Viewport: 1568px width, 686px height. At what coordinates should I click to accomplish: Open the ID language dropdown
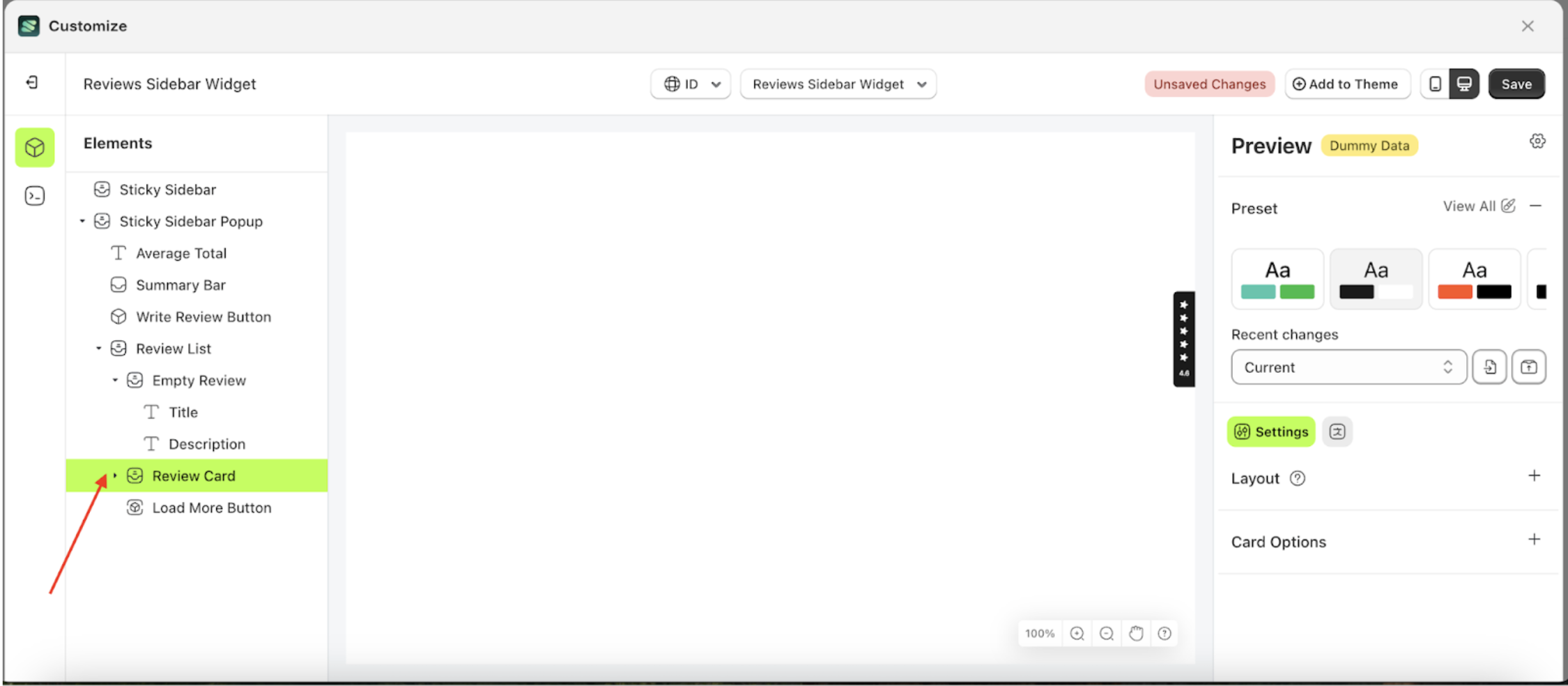coord(690,84)
